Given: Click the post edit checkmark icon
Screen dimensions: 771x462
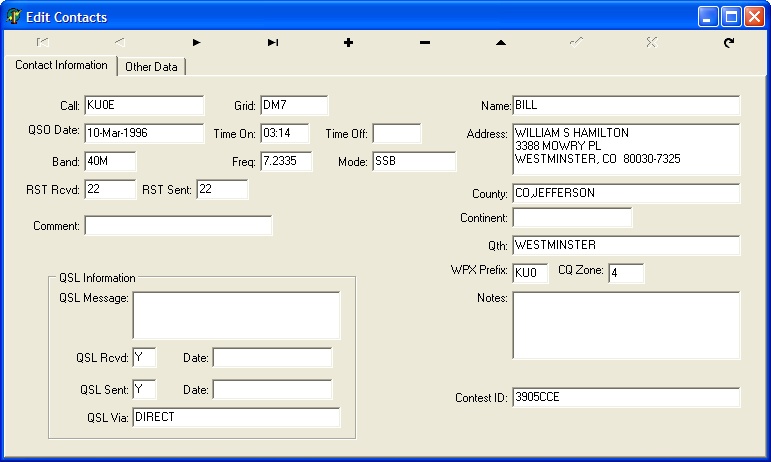Looking at the screenshot, I should [577, 43].
